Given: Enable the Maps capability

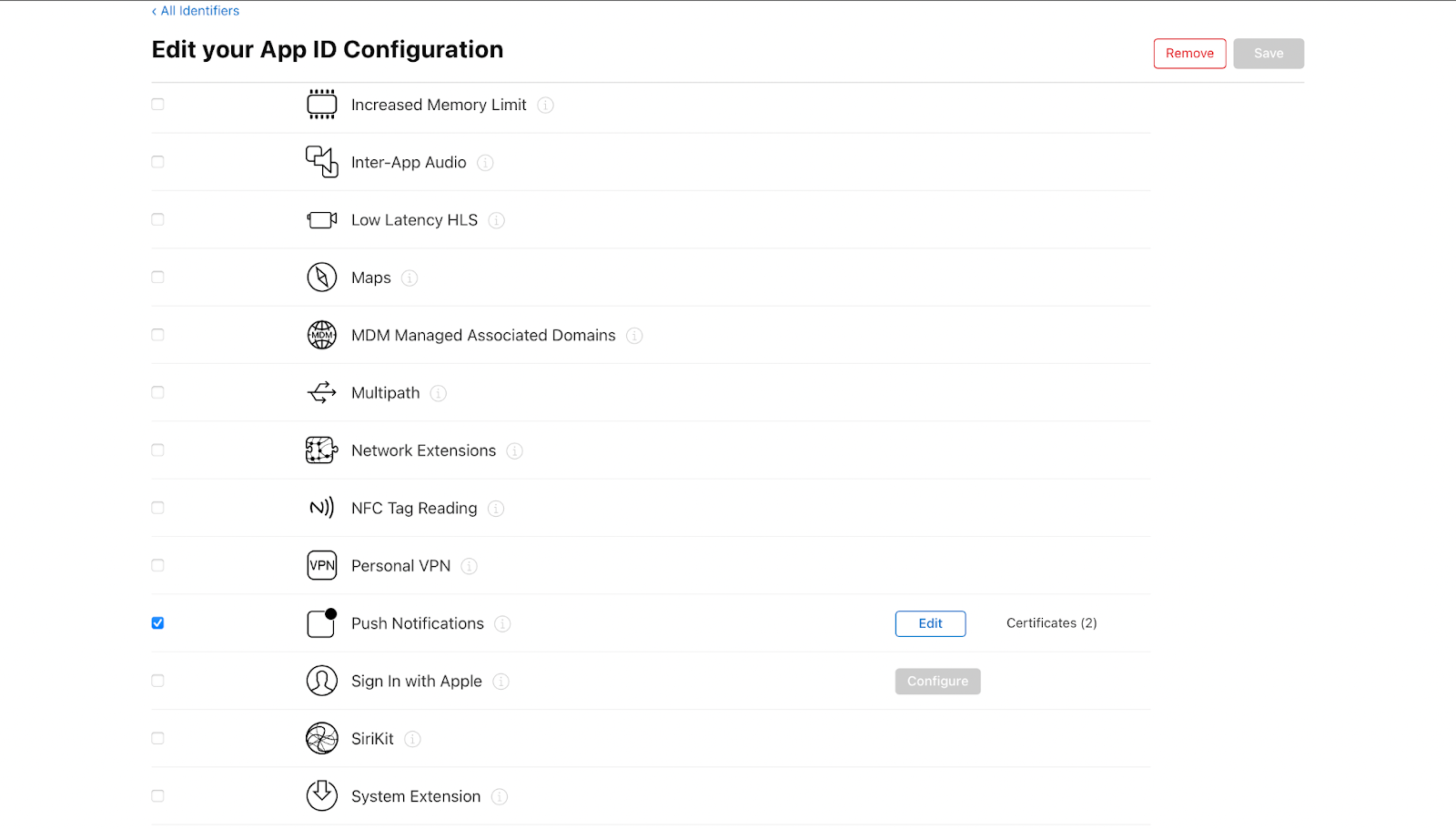Looking at the screenshot, I should (x=157, y=277).
